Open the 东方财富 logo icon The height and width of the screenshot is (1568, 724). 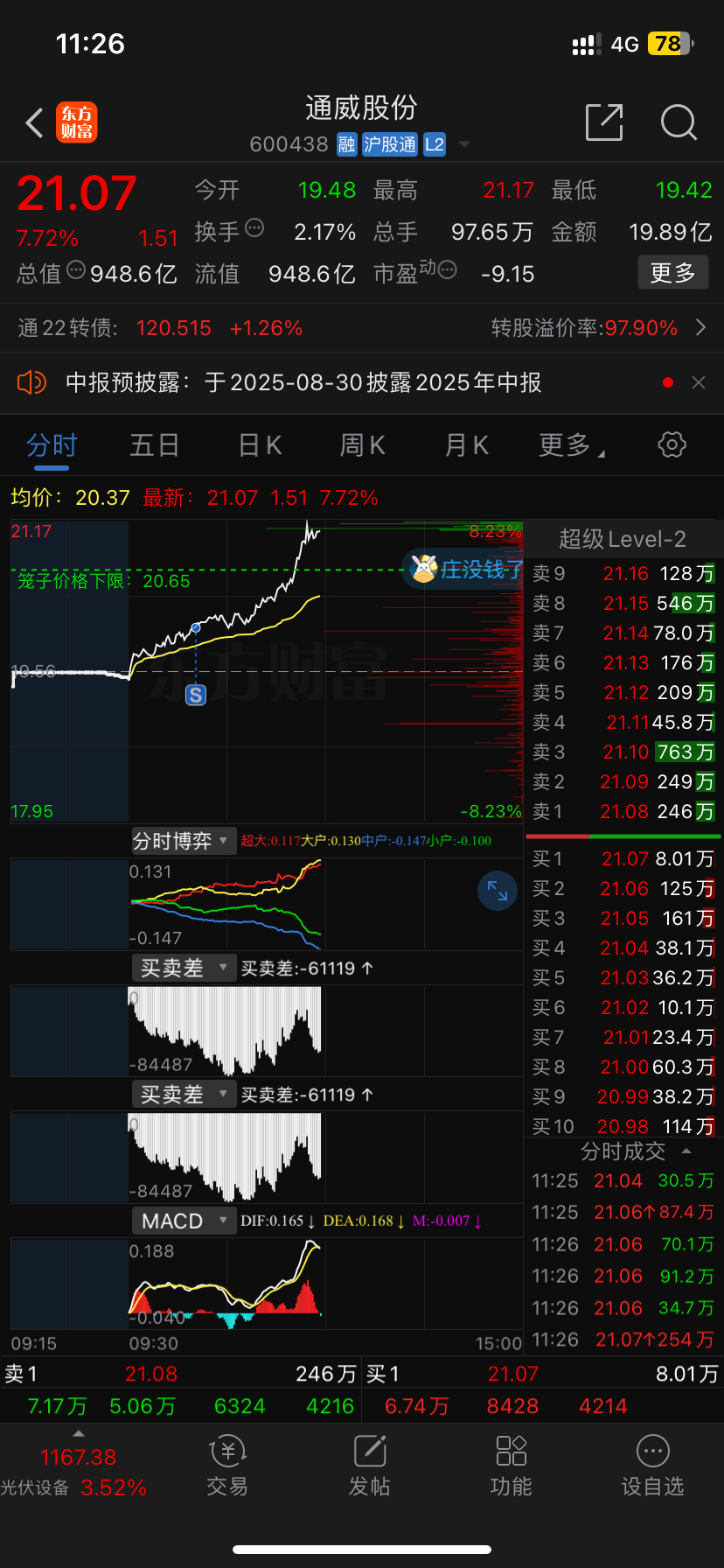(x=77, y=122)
